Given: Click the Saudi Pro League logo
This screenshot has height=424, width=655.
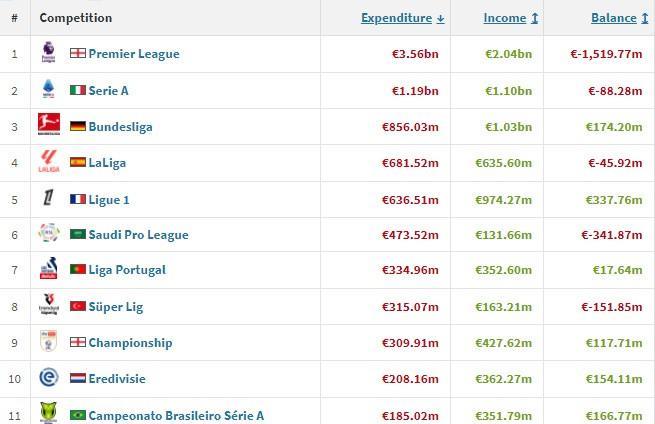Looking at the screenshot, I should (x=48, y=235).
